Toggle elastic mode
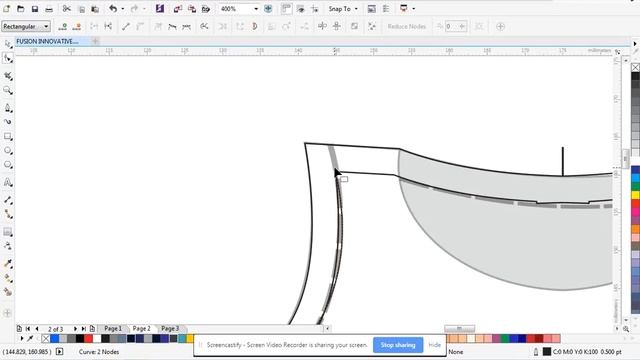This screenshot has height=360, width=640. click(x=354, y=27)
